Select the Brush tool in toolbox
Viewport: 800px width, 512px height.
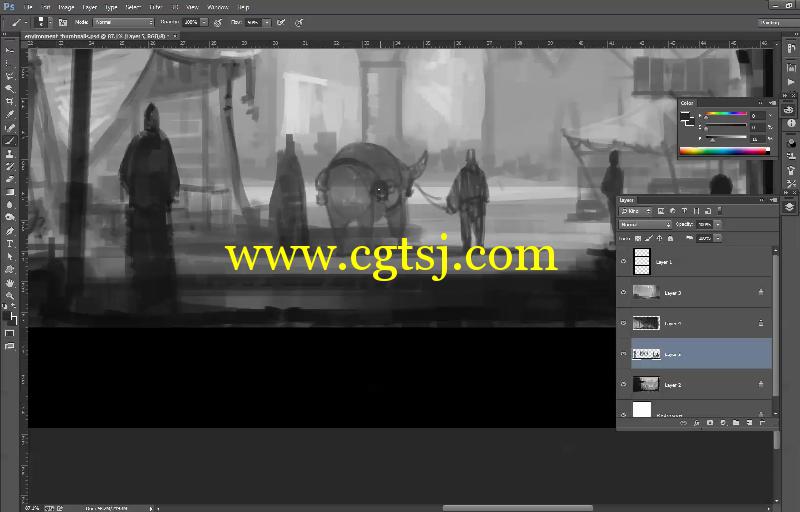[10, 141]
